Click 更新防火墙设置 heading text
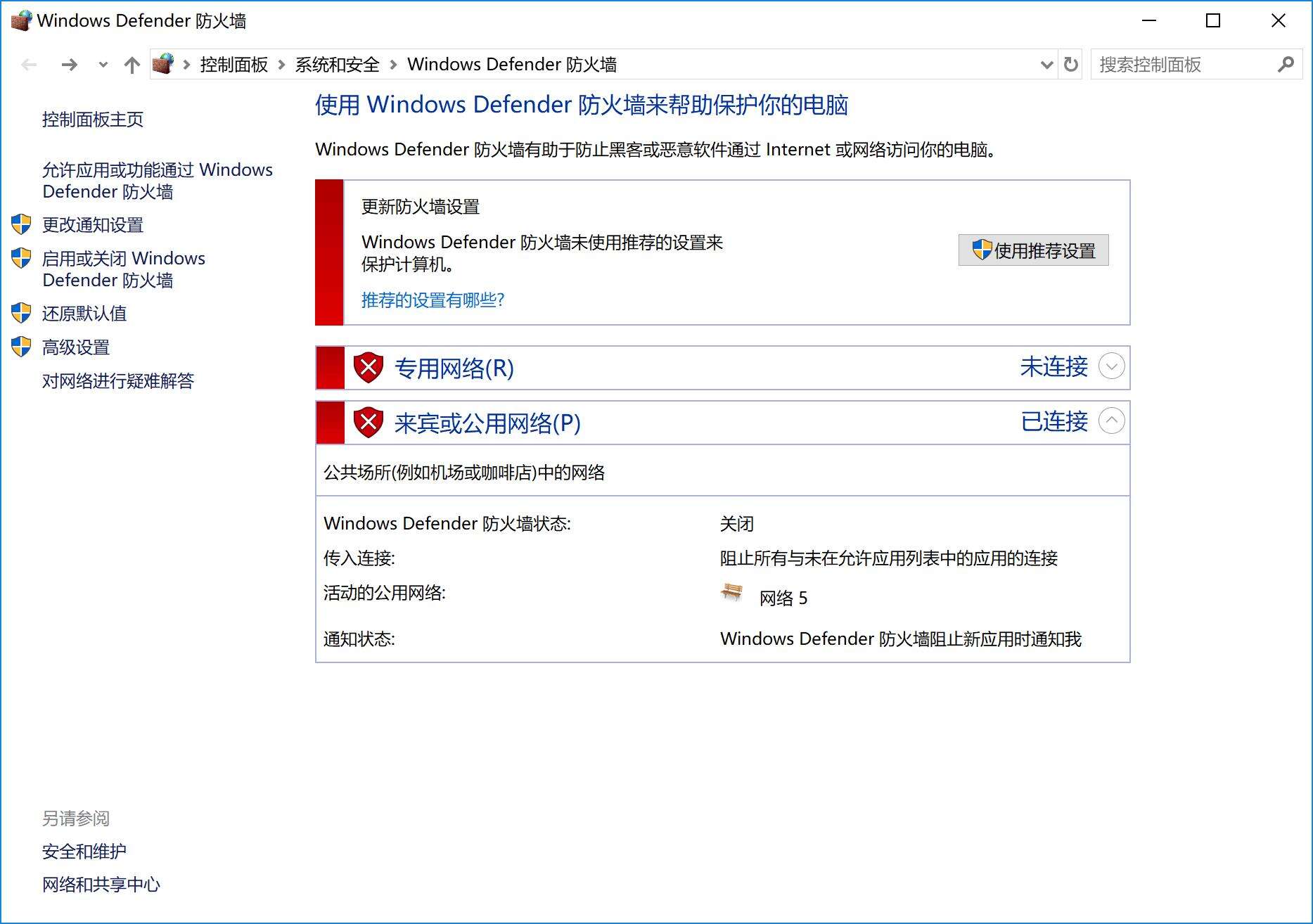The width and height of the screenshot is (1313, 924). click(421, 207)
